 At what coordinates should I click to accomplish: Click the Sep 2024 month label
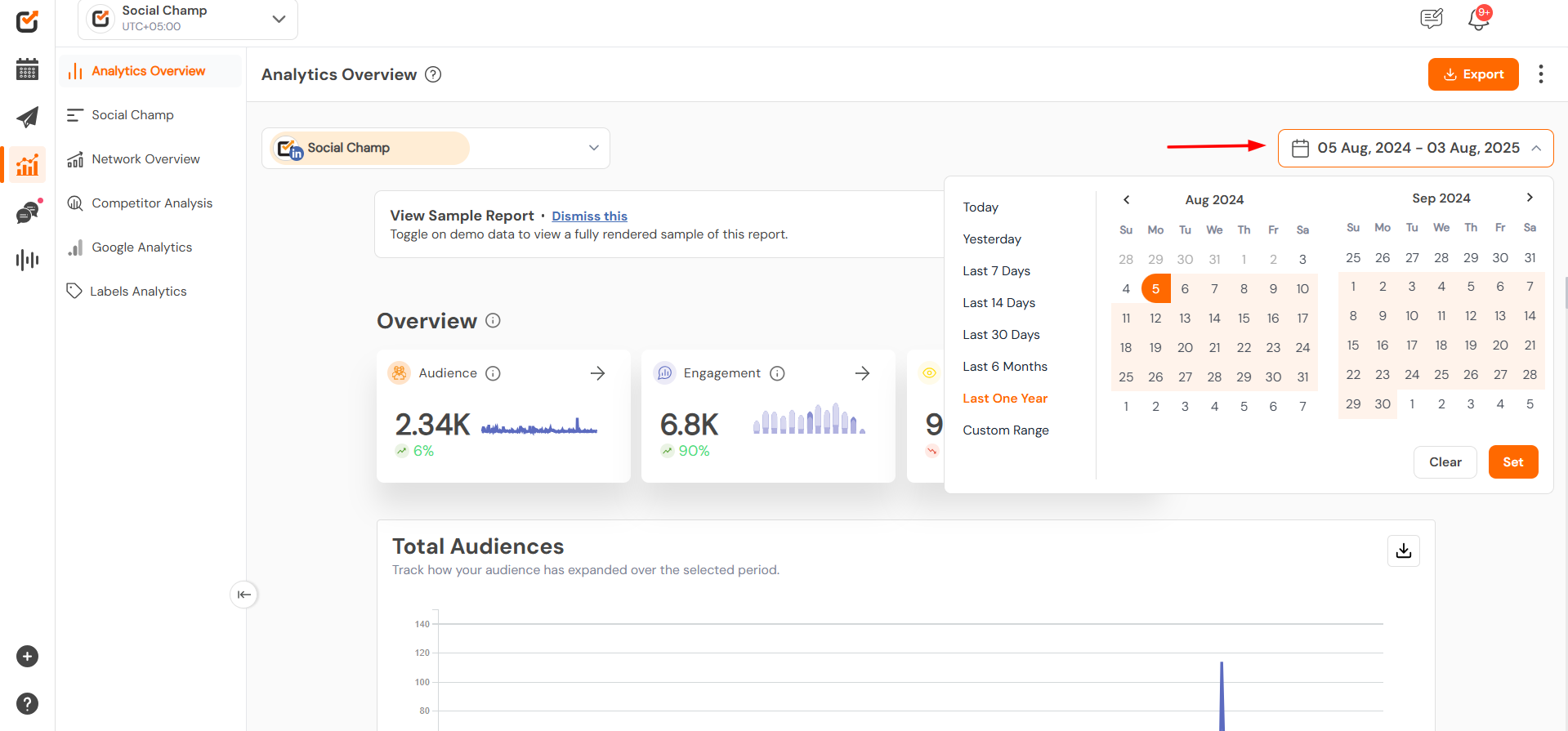coord(1441,198)
